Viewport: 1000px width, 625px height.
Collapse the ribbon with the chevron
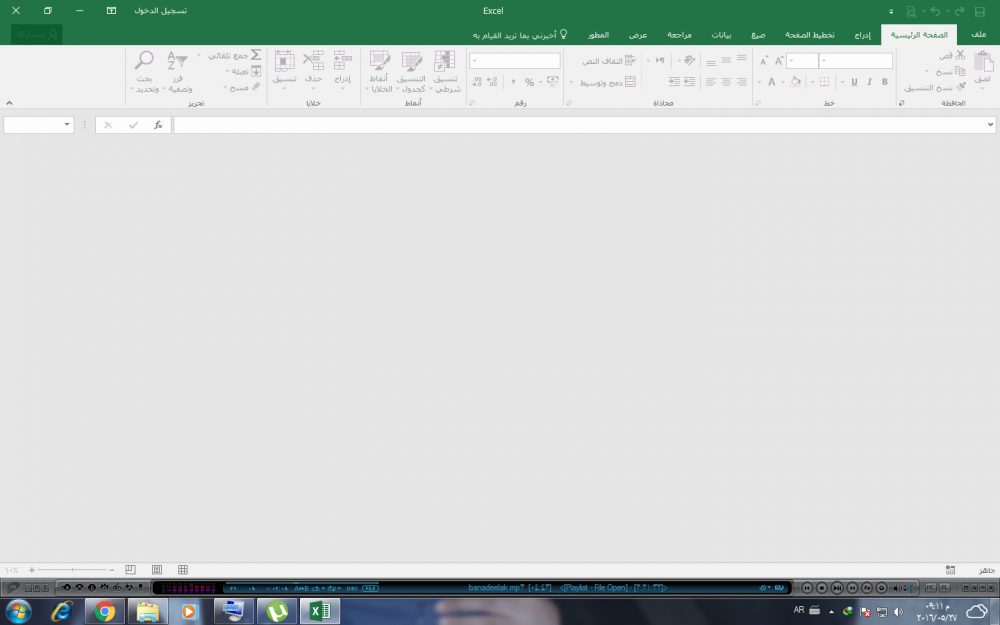pos(9,103)
